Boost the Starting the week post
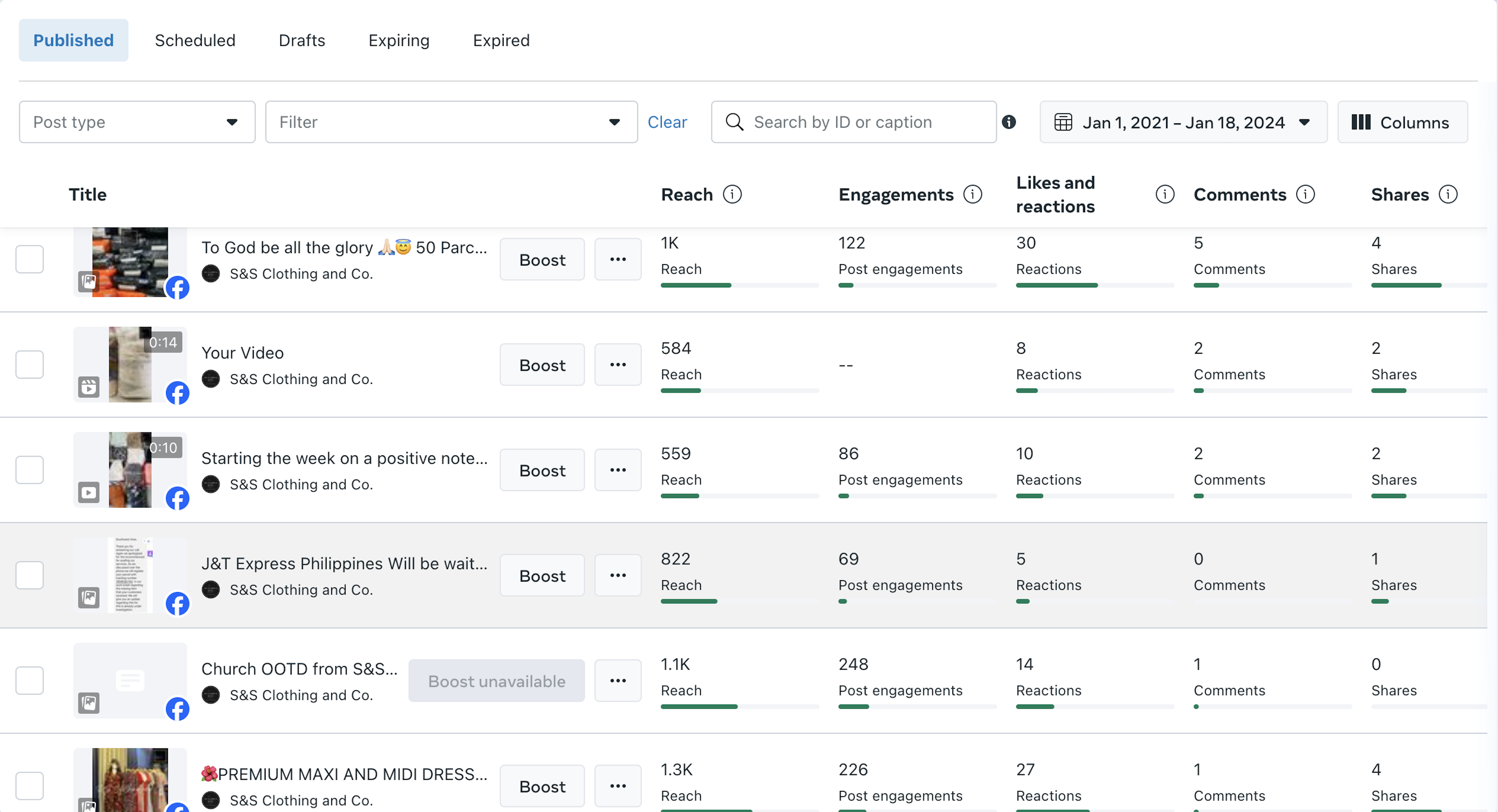1498x812 pixels. point(542,470)
